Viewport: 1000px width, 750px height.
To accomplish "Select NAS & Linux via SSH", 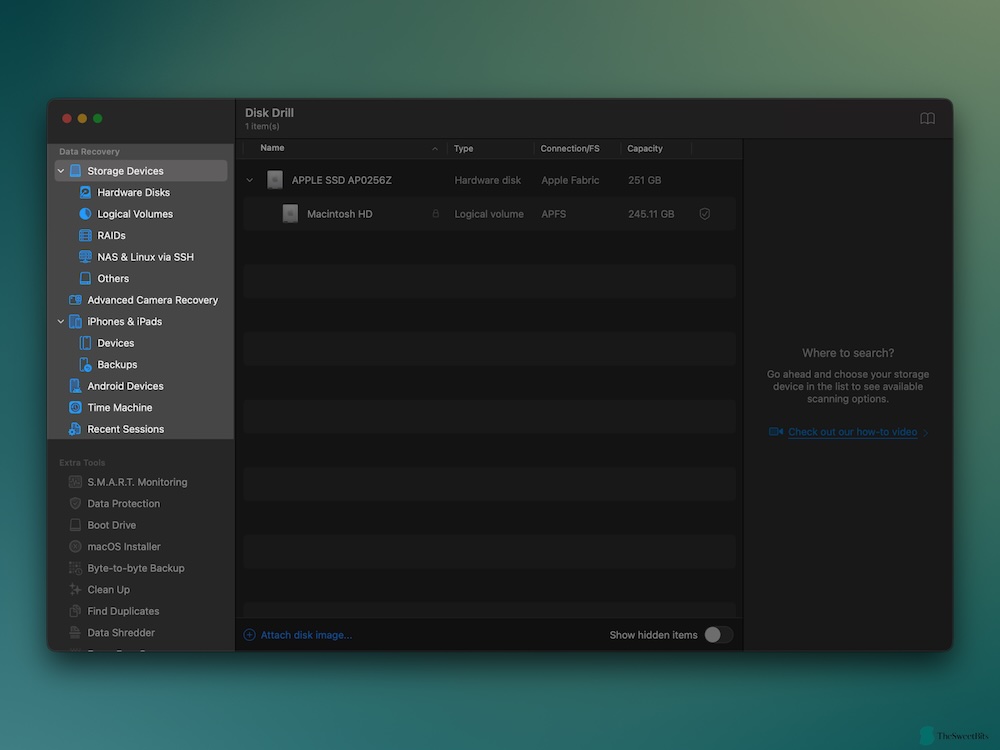I will [x=145, y=257].
